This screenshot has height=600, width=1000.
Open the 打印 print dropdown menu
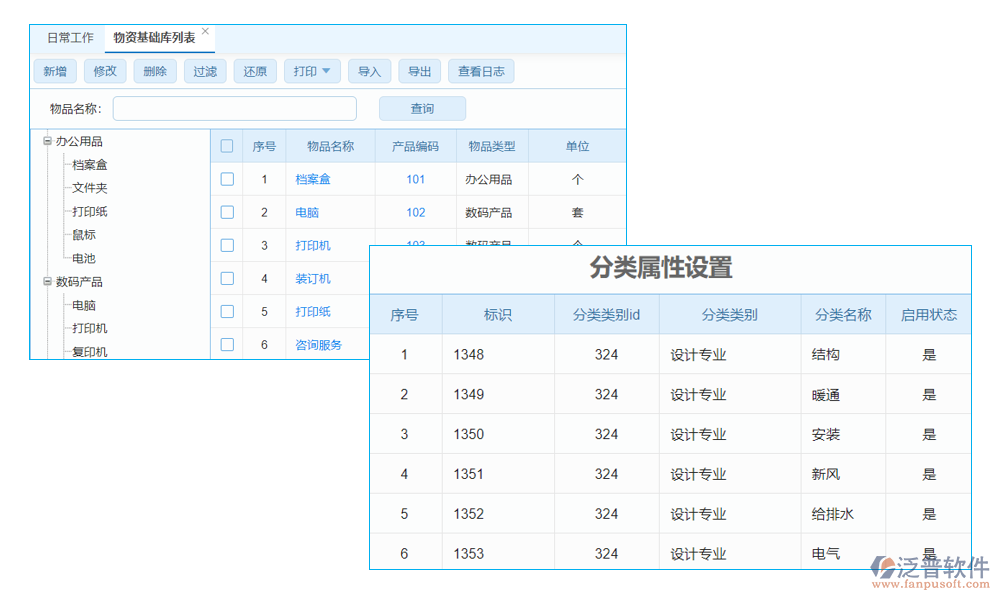pyautogui.click(x=312, y=71)
